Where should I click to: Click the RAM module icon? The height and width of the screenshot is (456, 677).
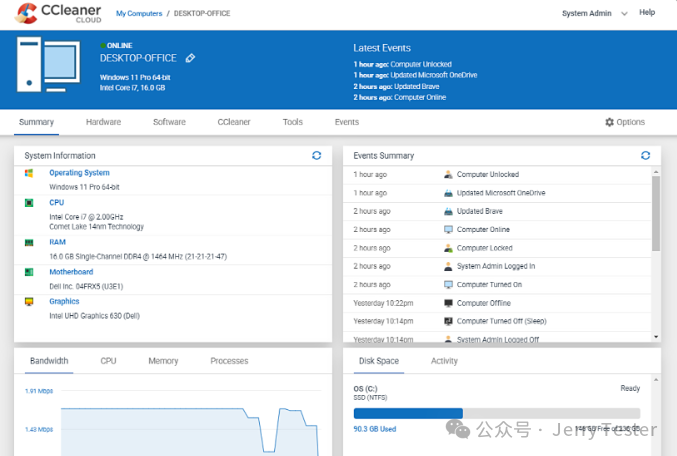tap(29, 243)
